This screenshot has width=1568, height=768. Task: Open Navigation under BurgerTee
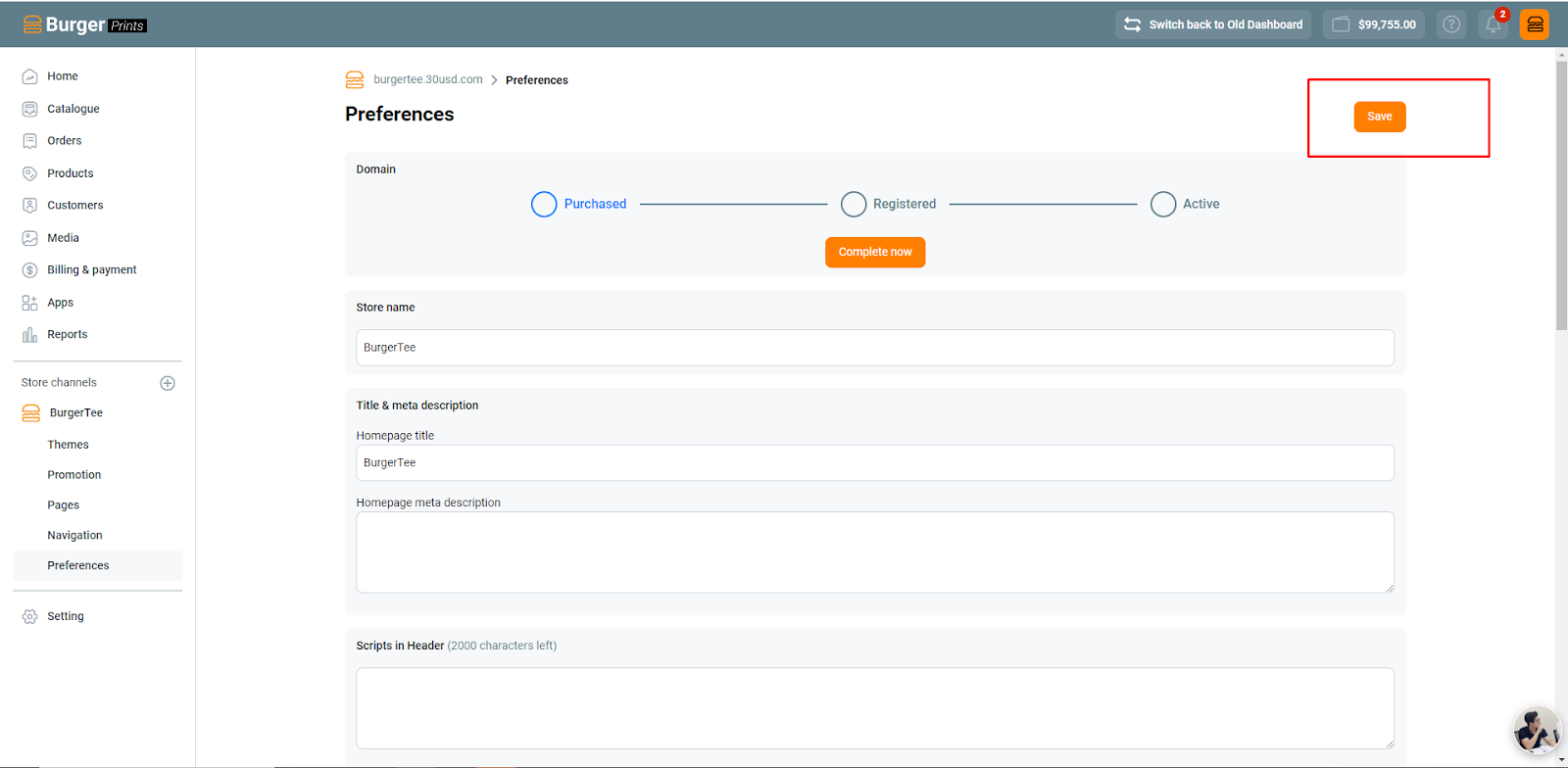(x=75, y=536)
